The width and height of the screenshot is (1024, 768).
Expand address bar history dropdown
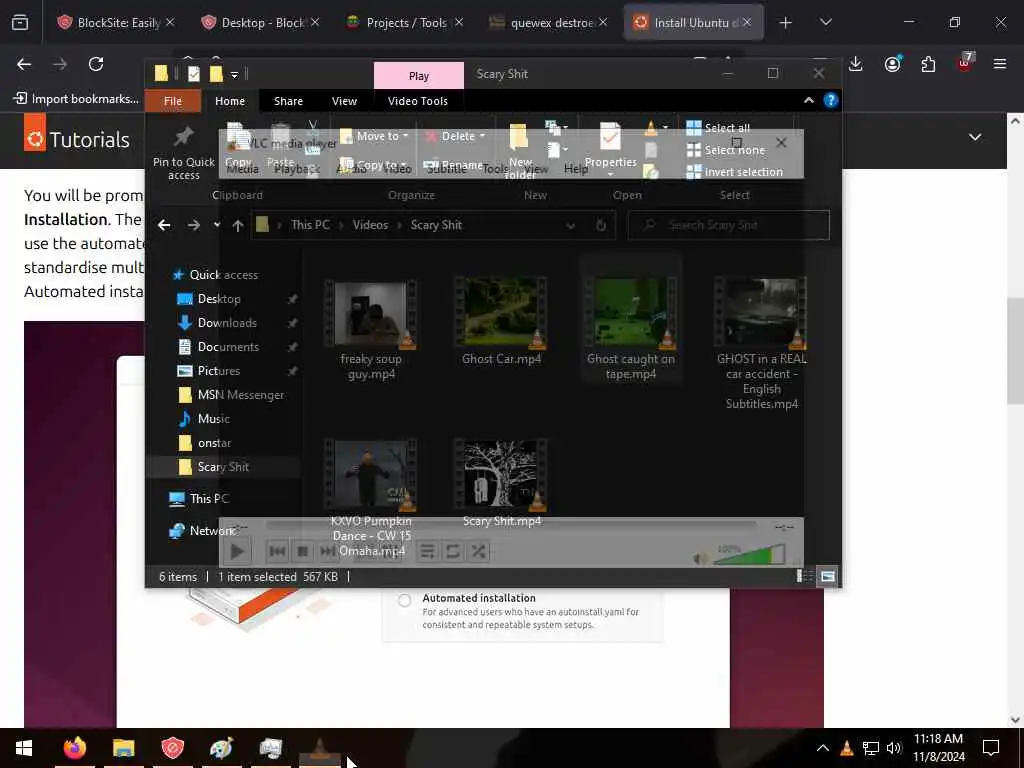click(571, 225)
